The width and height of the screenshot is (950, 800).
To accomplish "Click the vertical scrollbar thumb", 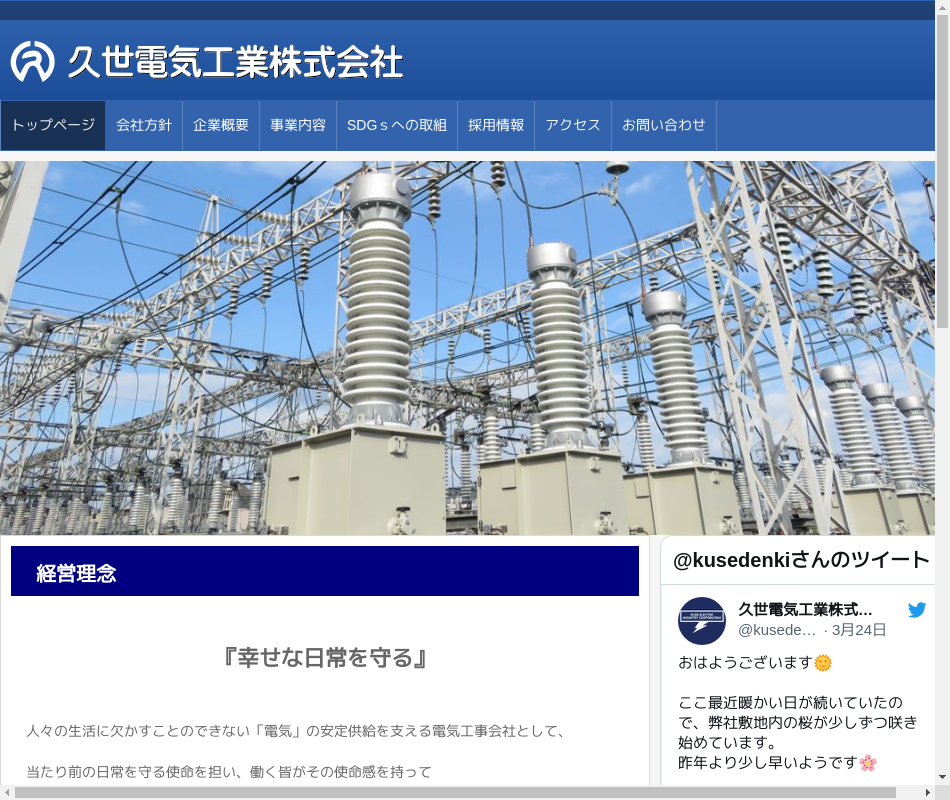I will point(942,172).
